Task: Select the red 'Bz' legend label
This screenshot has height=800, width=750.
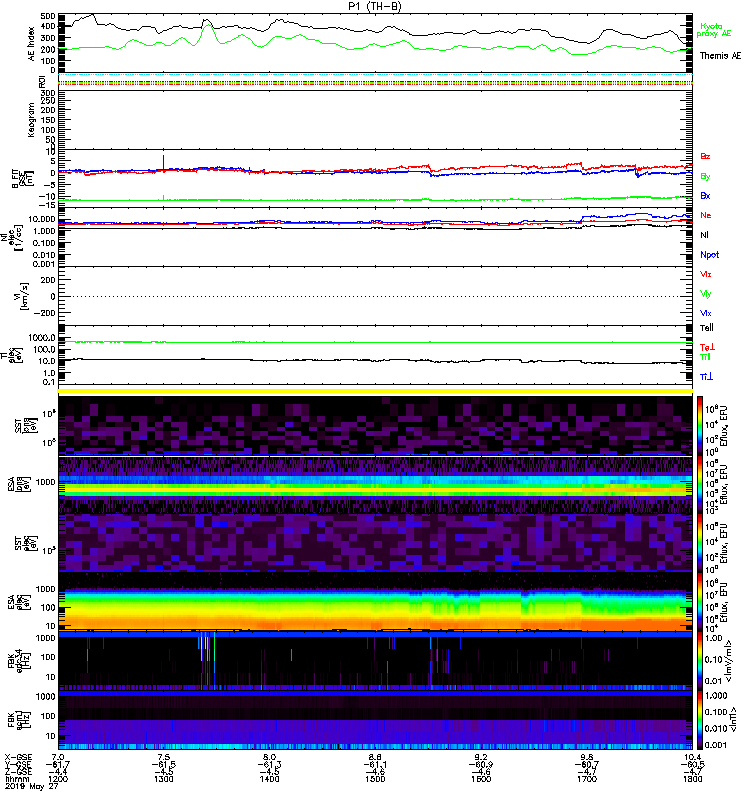Action: pos(705,156)
